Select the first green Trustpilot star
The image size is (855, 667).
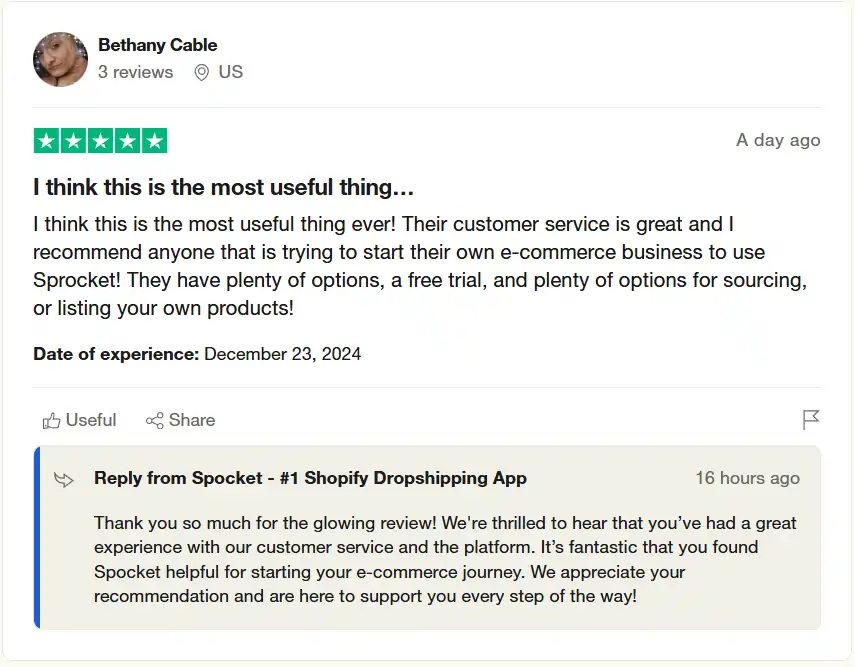47,140
